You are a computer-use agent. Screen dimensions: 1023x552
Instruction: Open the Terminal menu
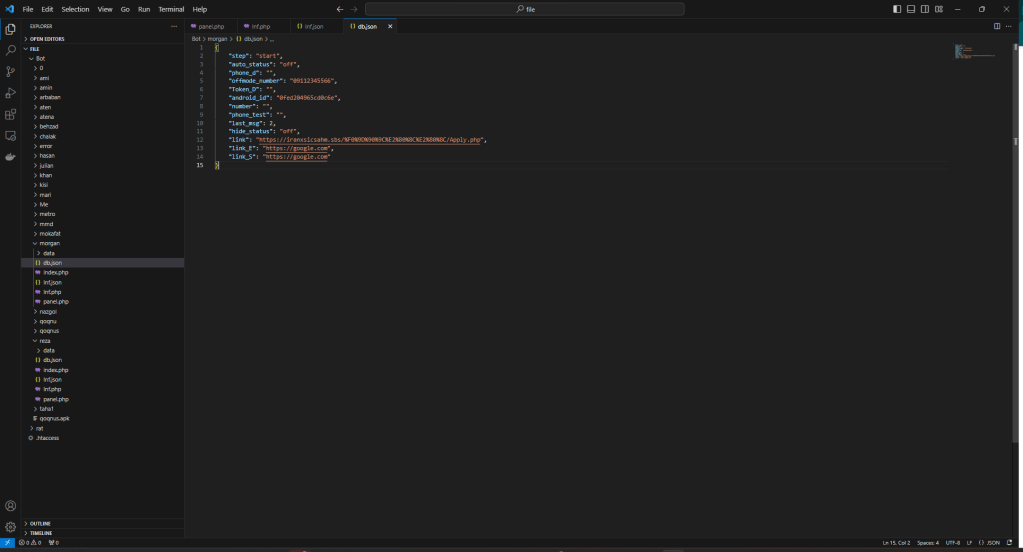tap(171, 9)
